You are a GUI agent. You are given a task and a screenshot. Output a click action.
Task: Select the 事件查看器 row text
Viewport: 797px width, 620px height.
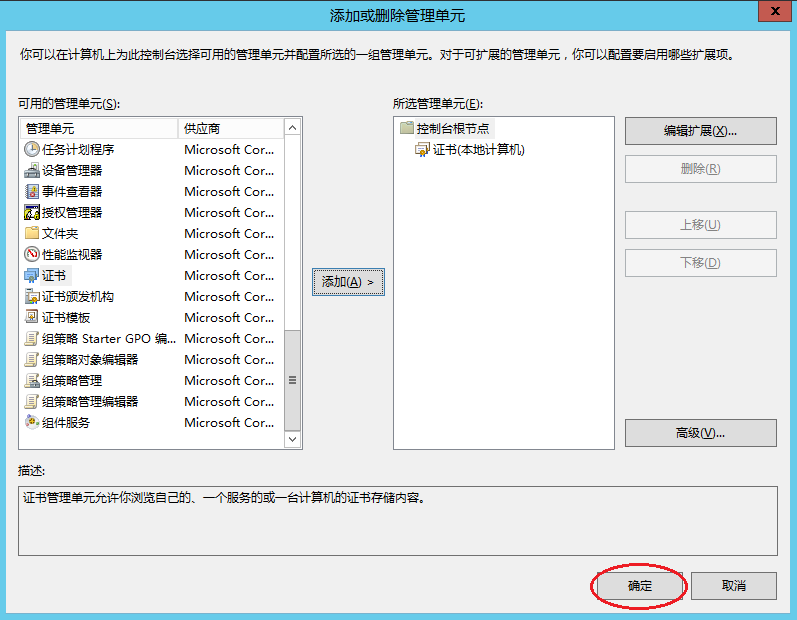point(72,192)
